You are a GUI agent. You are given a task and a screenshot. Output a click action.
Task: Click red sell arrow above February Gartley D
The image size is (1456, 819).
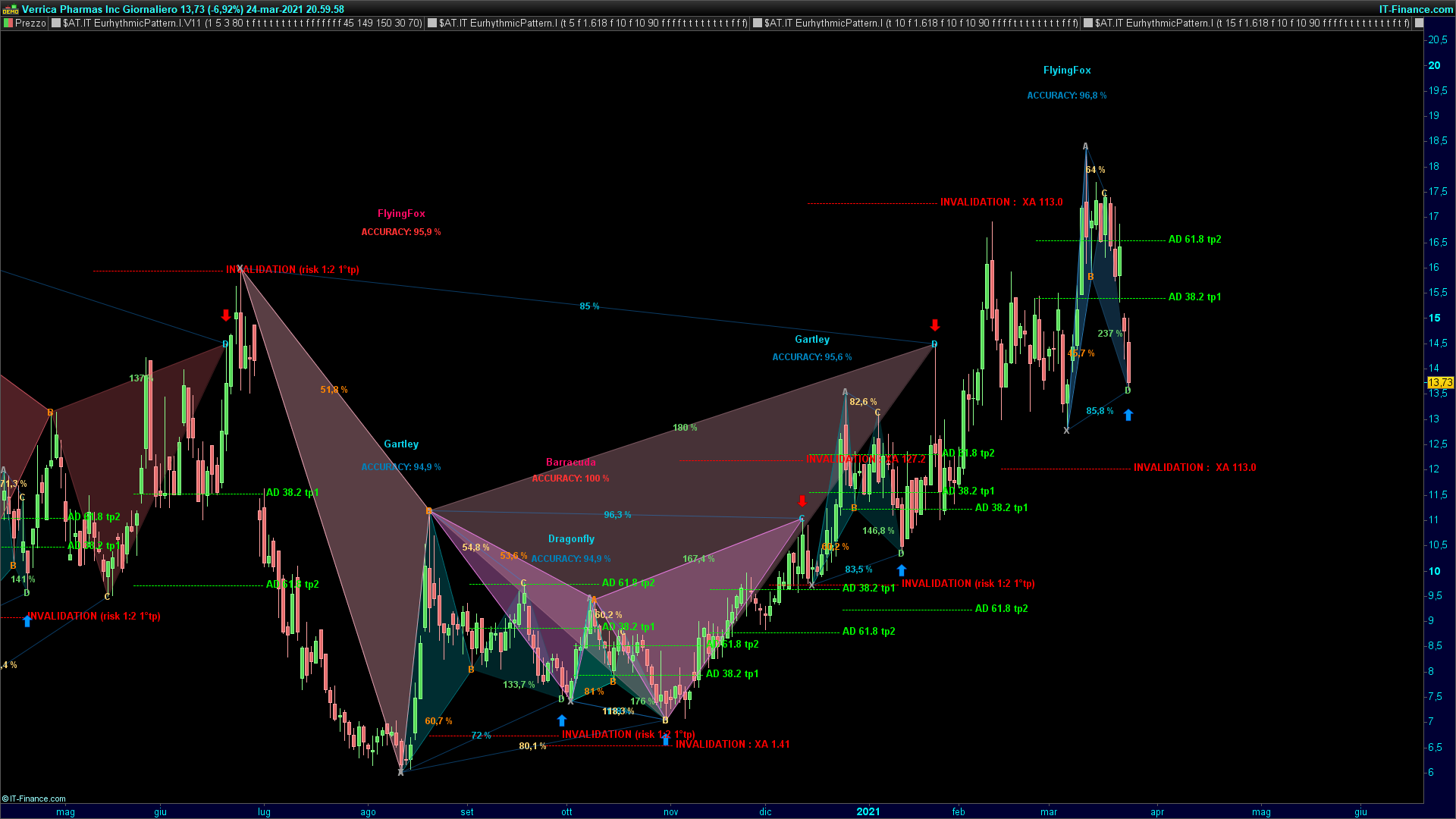(935, 325)
